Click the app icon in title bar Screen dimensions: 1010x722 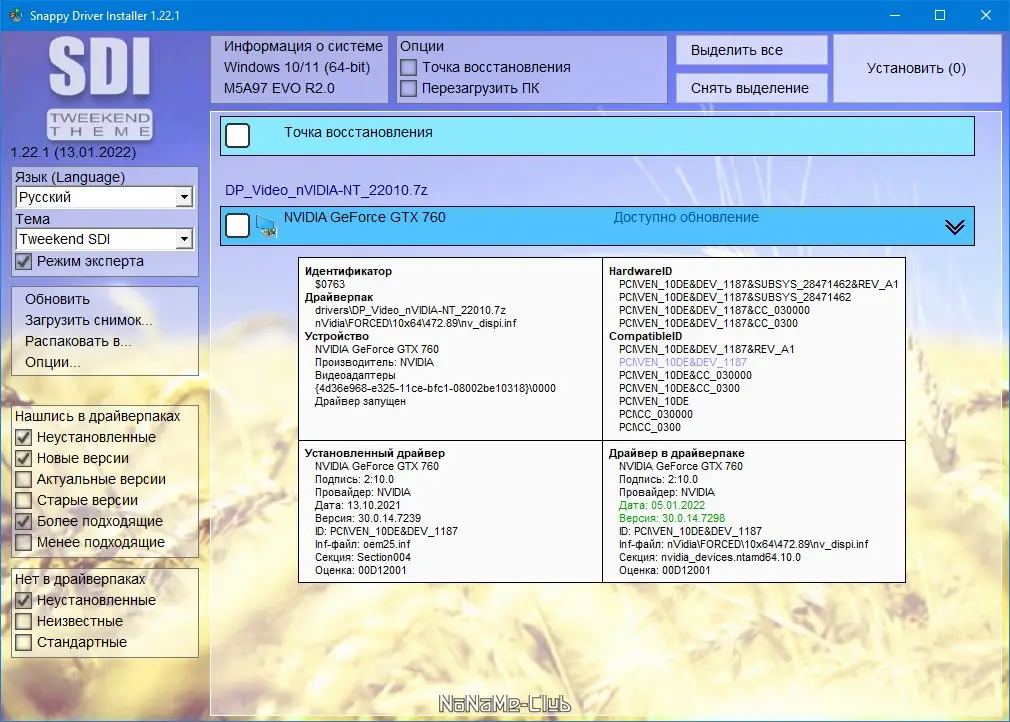point(15,15)
